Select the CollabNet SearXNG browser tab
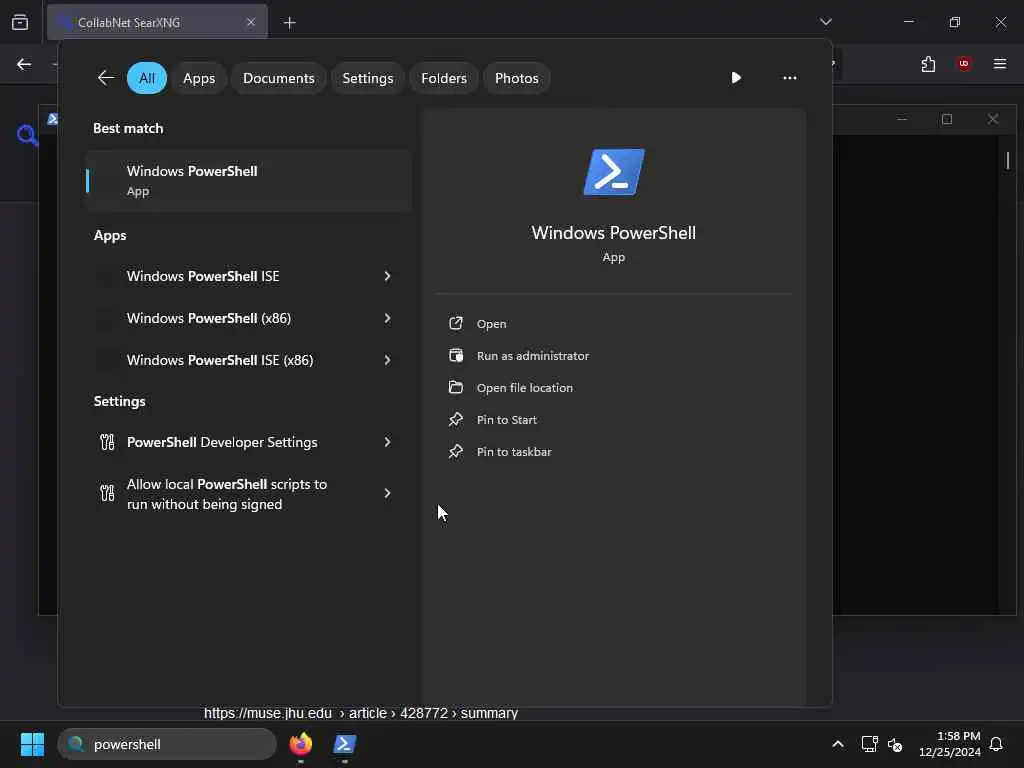The width and height of the screenshot is (1024, 768). coord(157,22)
